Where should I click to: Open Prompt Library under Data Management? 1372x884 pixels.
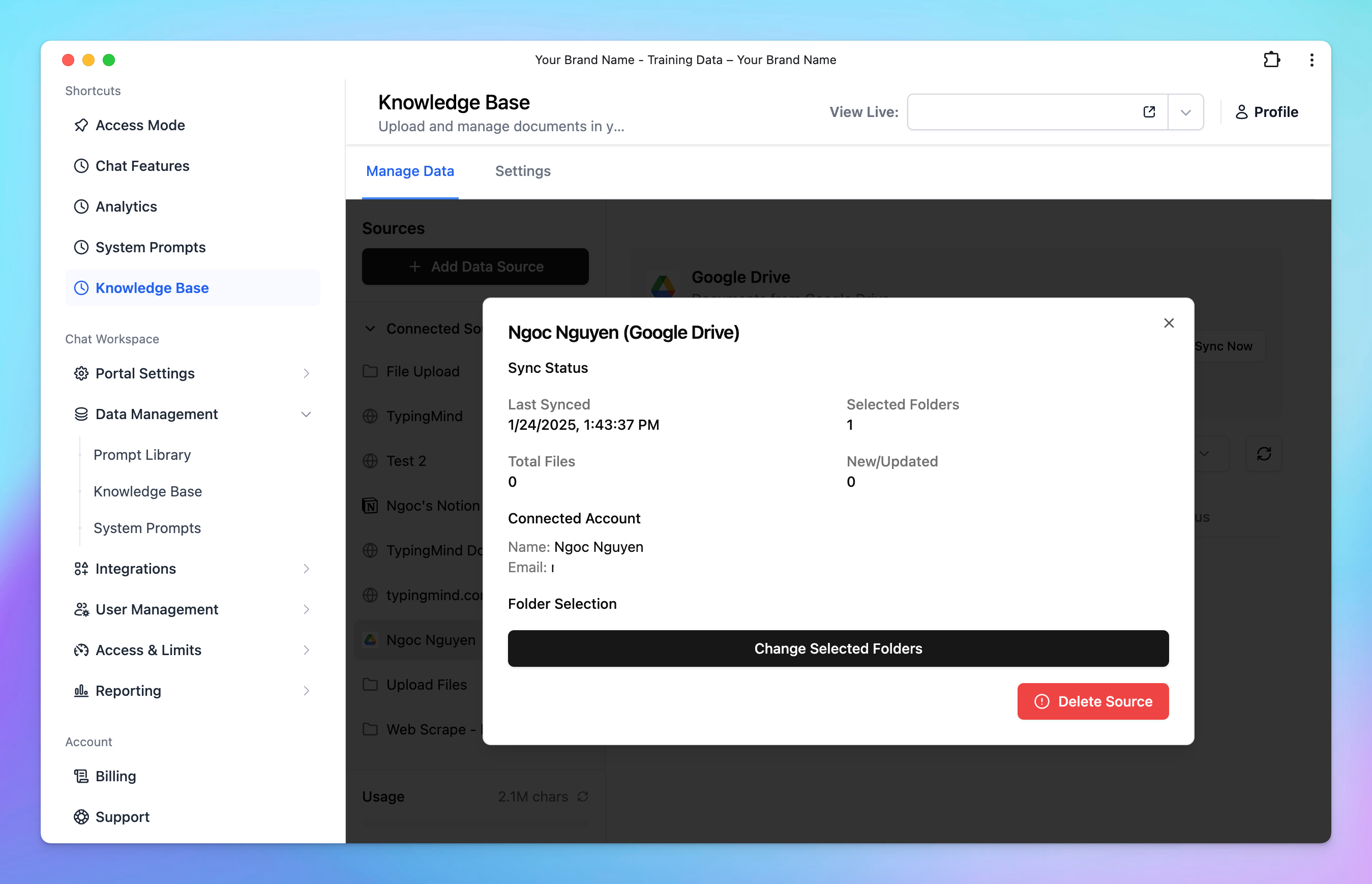(142, 455)
